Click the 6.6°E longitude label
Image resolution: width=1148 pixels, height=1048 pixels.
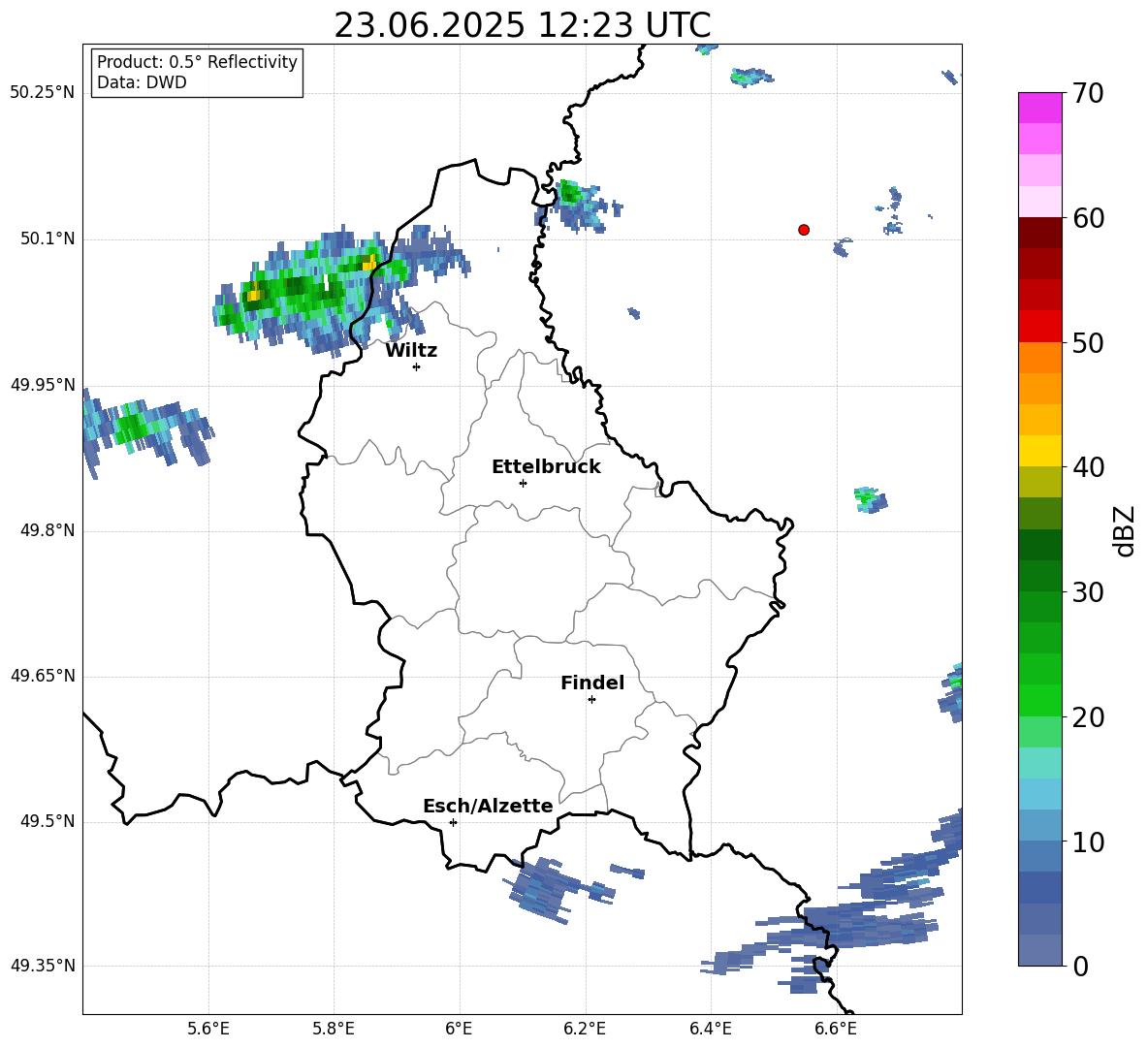836,1029
